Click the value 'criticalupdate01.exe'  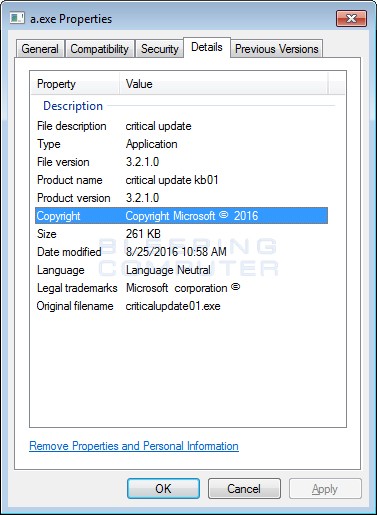coord(173,306)
